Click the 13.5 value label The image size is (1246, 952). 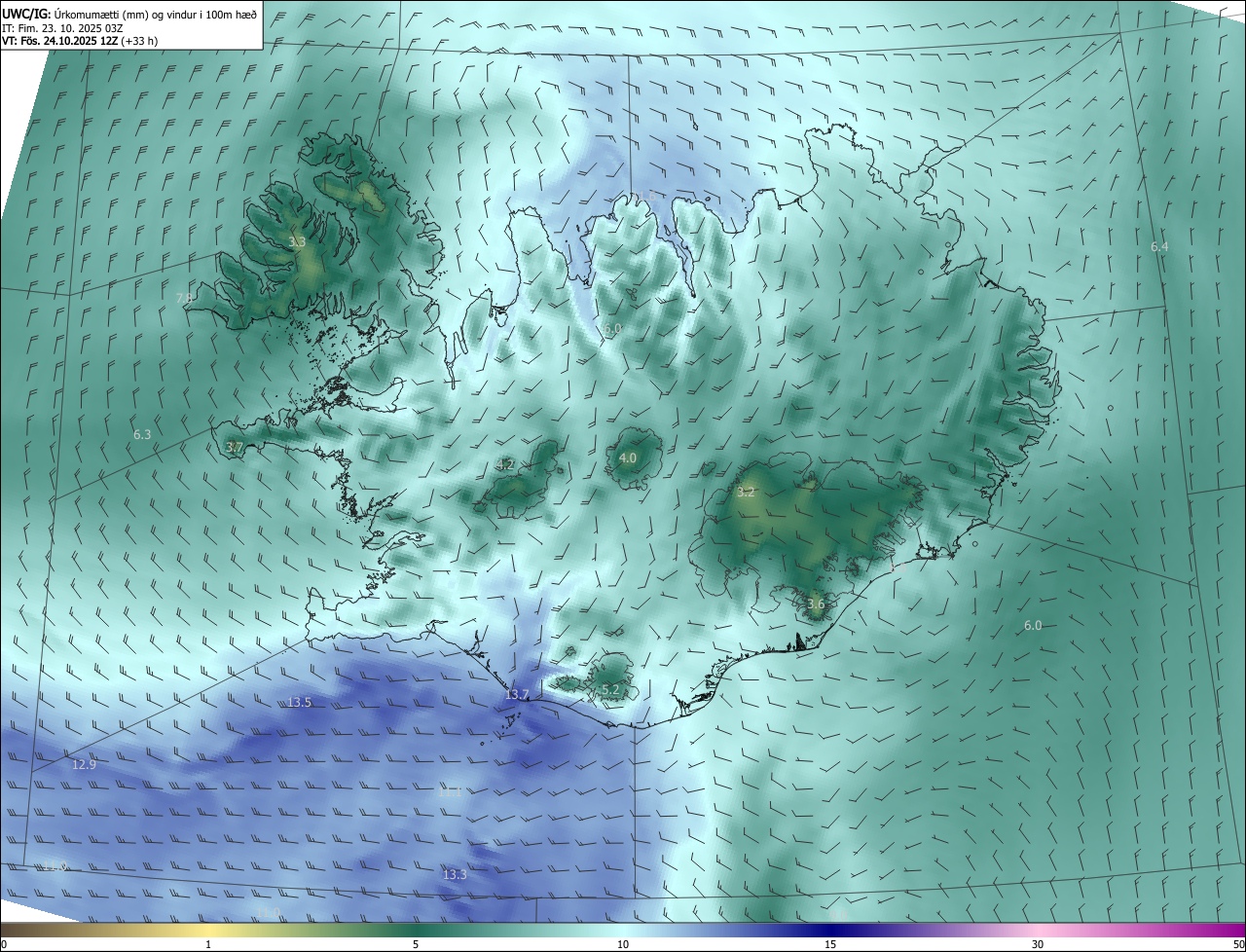[300, 703]
